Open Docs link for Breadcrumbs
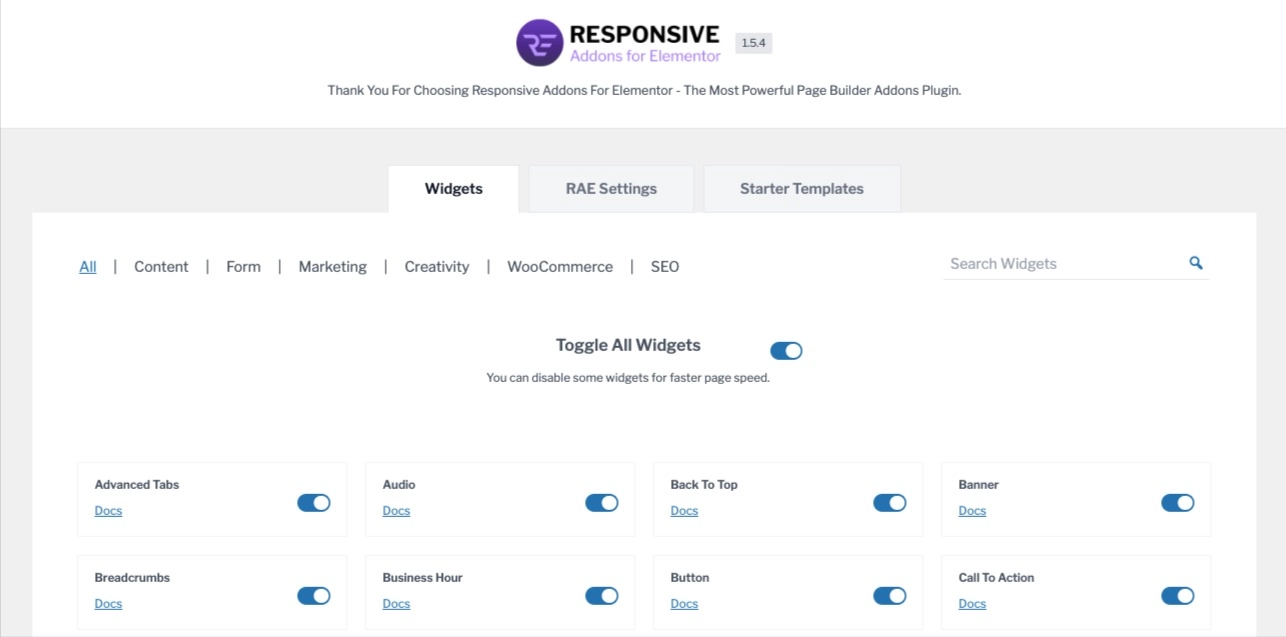 (x=108, y=604)
